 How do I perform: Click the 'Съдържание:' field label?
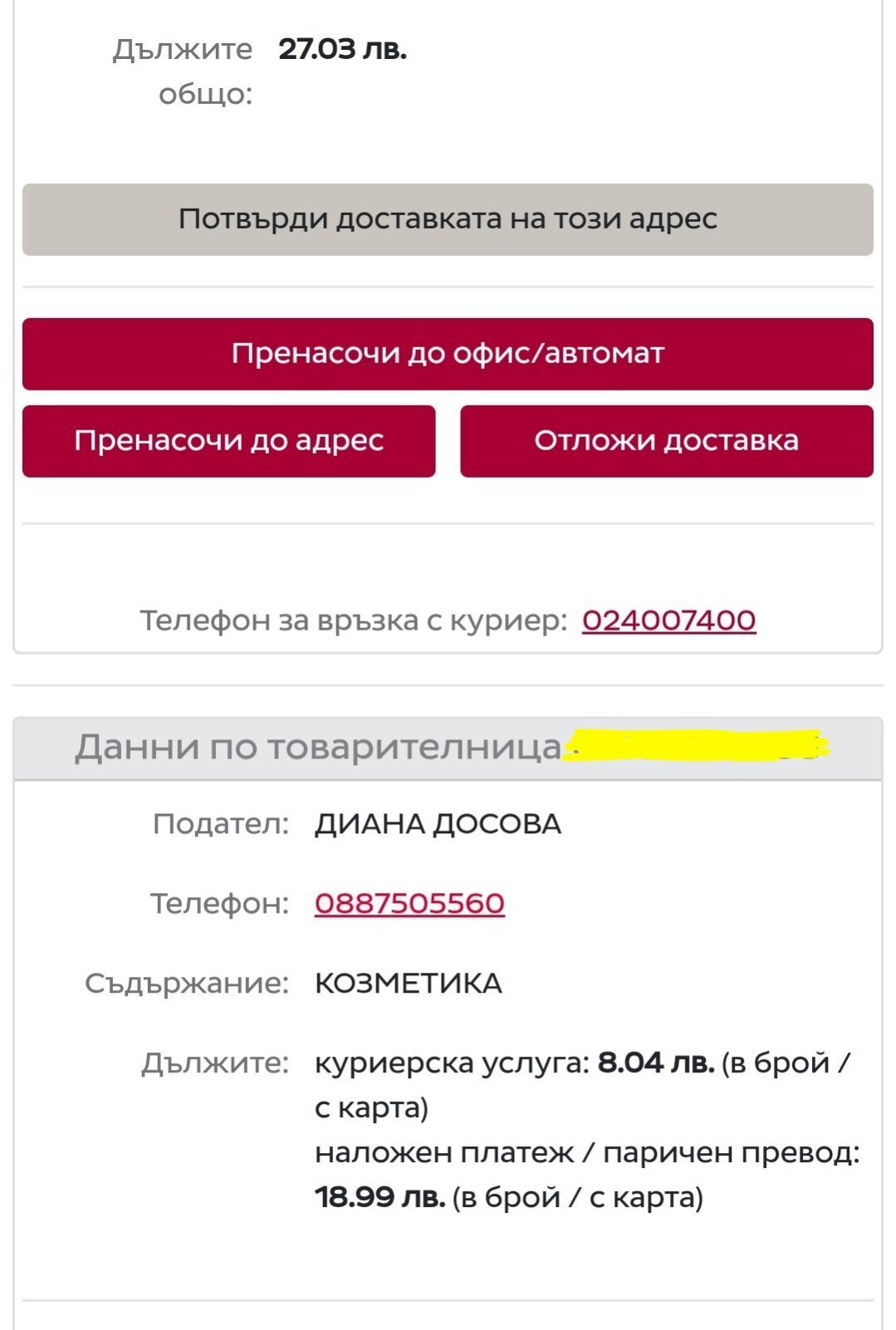(187, 984)
